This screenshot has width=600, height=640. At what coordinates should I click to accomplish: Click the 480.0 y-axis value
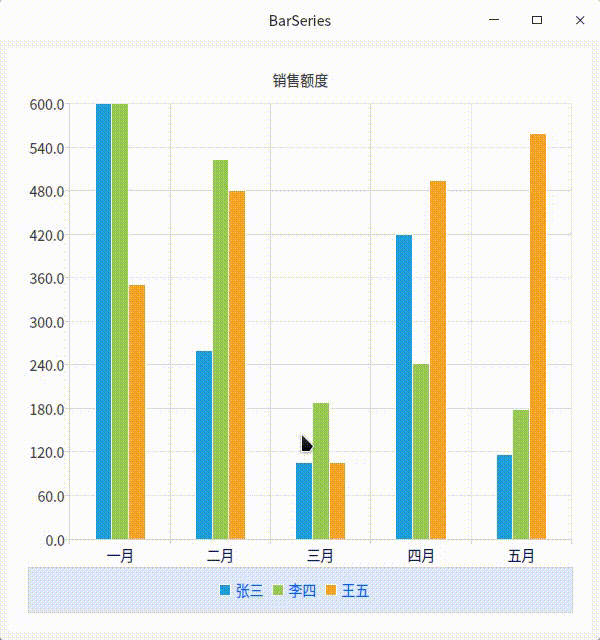click(47, 191)
